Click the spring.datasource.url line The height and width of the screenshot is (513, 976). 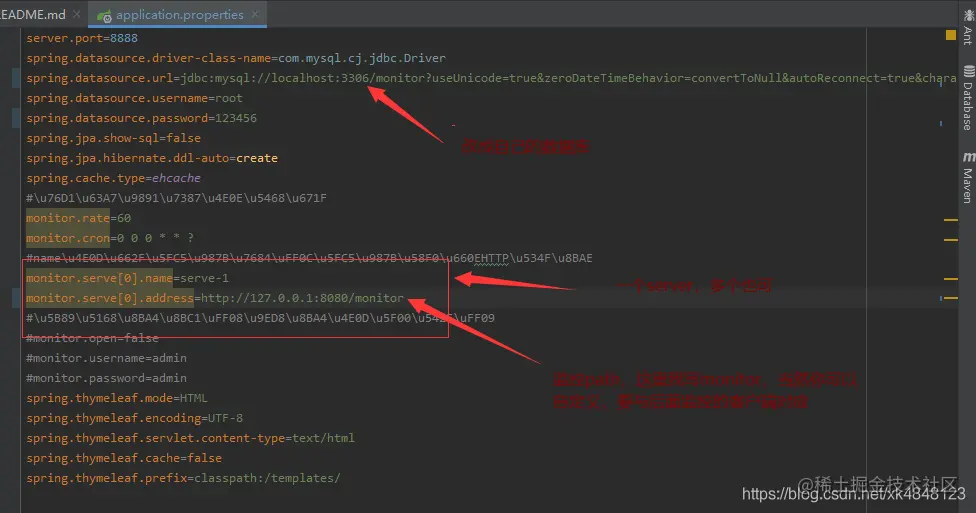click(490, 78)
